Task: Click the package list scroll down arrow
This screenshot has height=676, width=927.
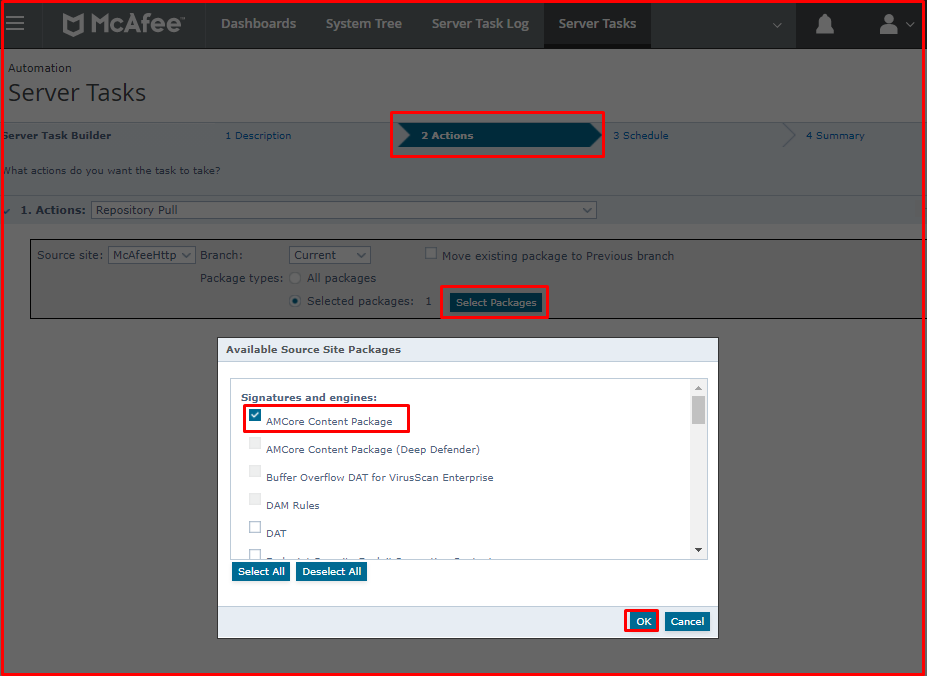Action: [x=698, y=550]
